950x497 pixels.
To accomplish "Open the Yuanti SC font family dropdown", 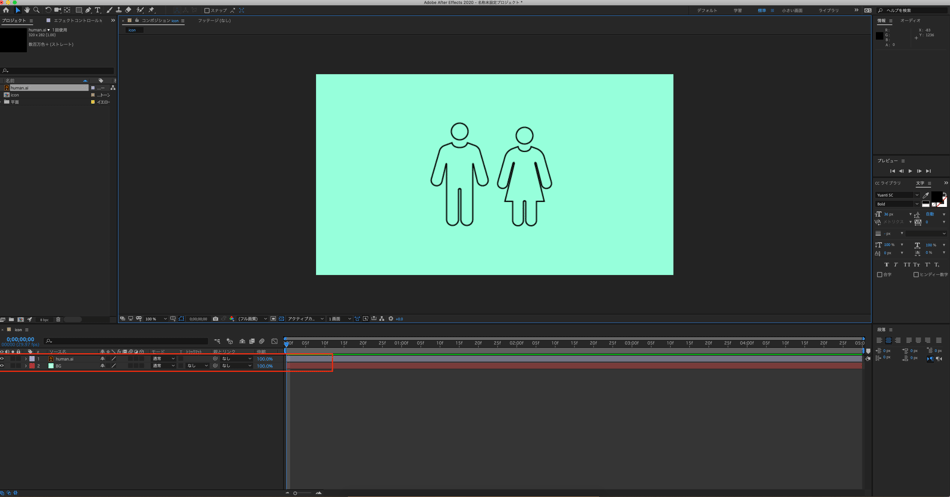I will 896,195.
